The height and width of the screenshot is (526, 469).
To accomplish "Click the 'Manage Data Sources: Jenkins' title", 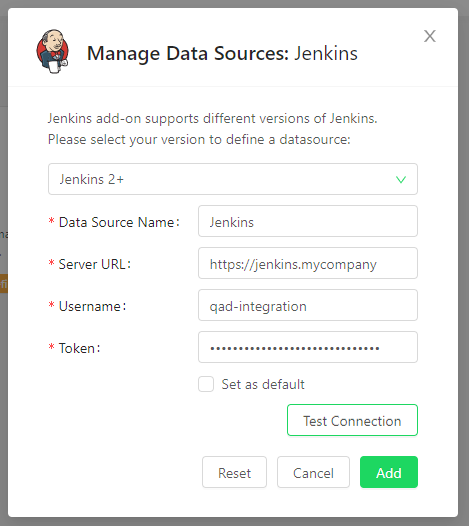I will (222, 53).
